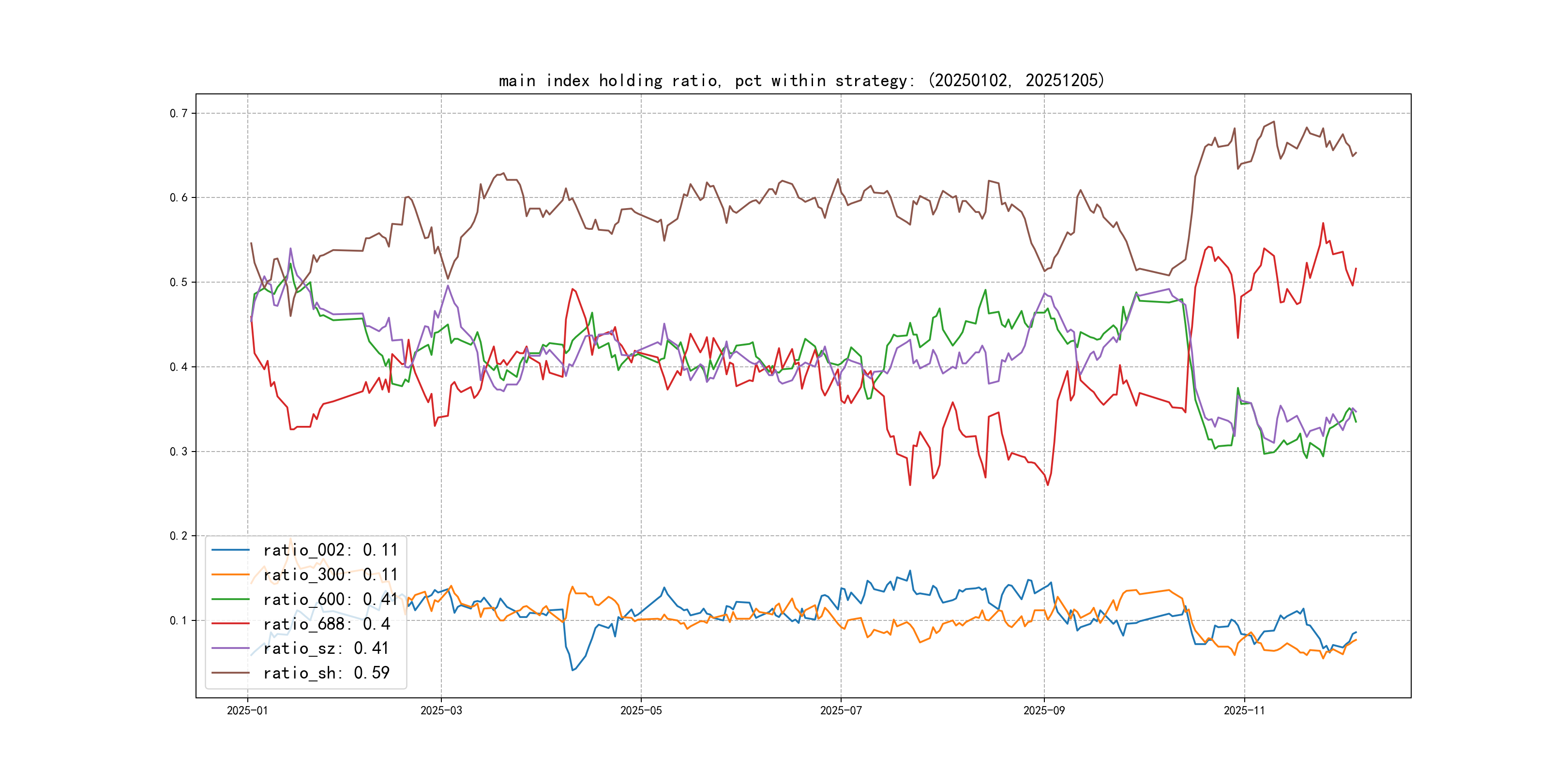Select legend label ratio_sz: 0.41
1568x784 pixels.
(x=326, y=648)
